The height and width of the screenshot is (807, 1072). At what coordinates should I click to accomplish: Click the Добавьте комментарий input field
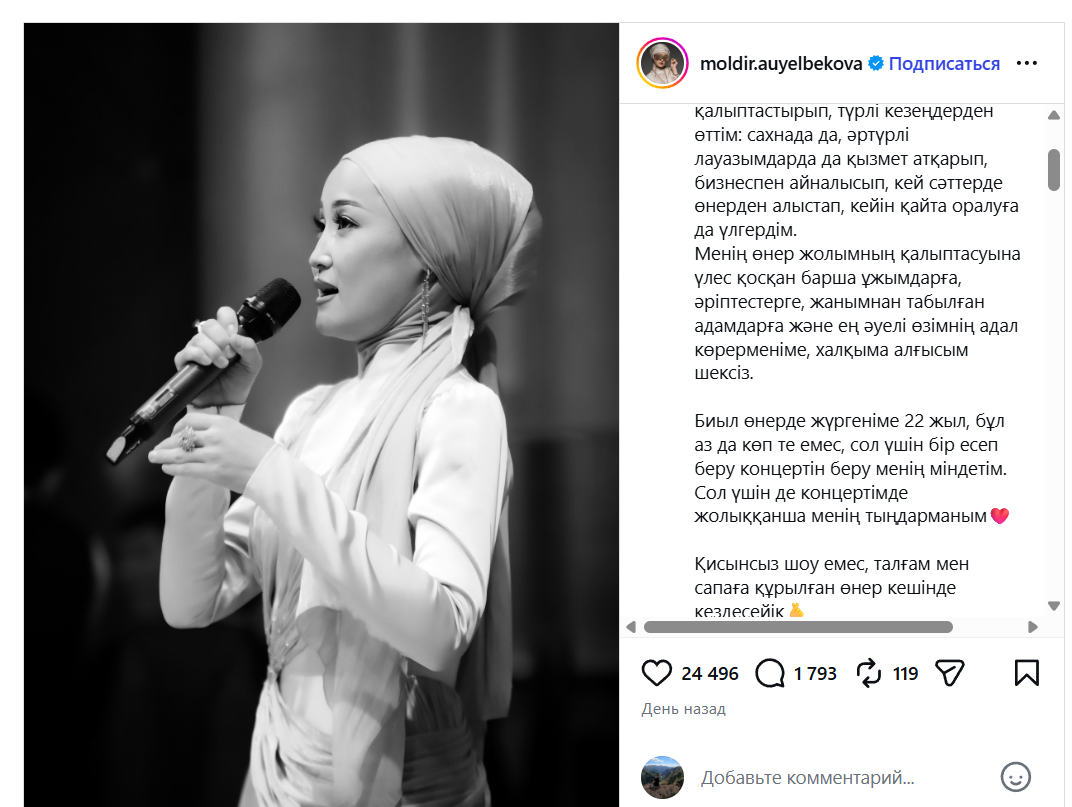click(842, 778)
